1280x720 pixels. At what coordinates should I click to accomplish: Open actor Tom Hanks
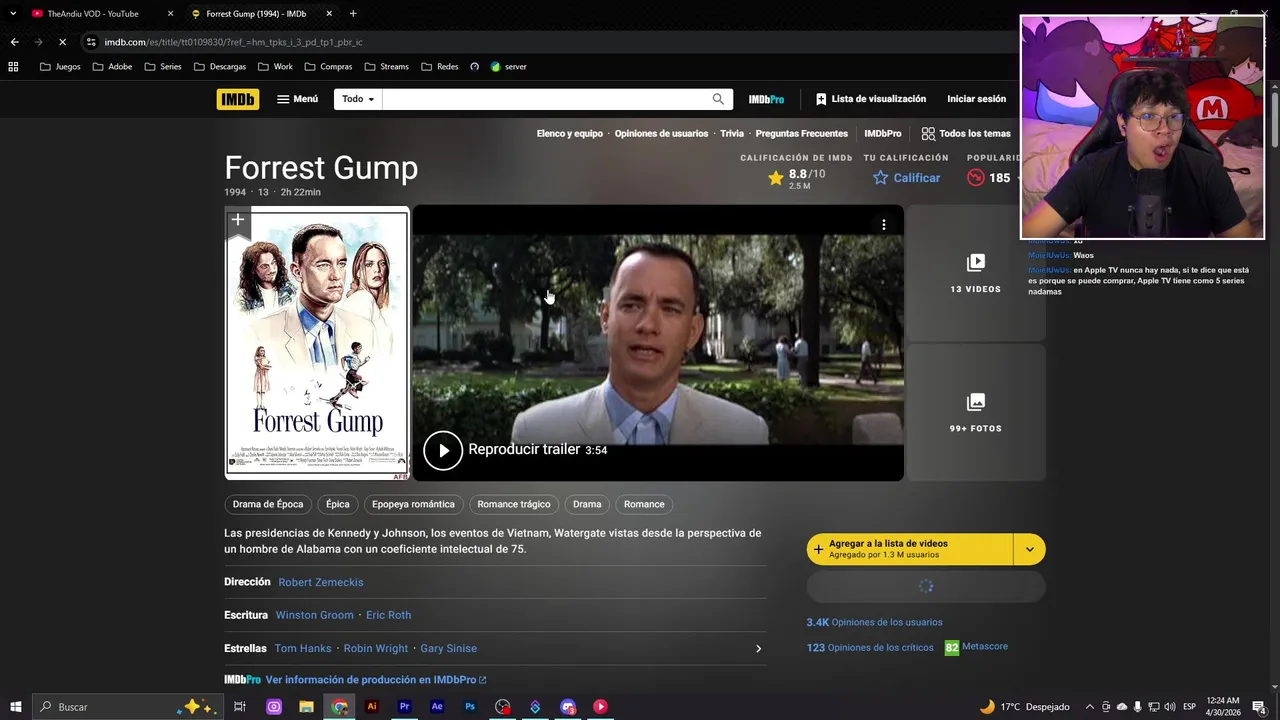[303, 648]
